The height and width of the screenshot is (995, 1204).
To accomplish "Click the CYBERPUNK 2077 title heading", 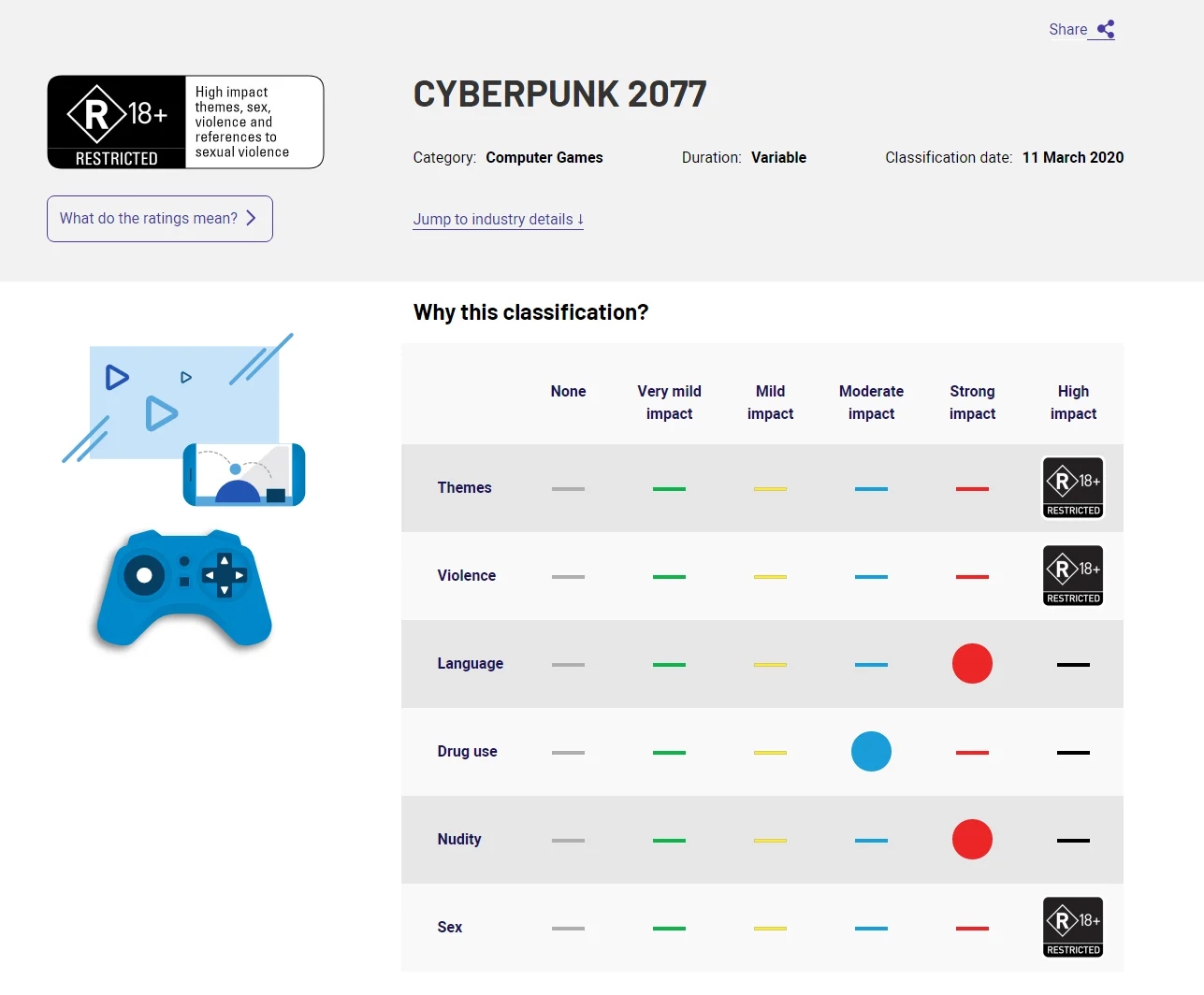I will 559,94.
